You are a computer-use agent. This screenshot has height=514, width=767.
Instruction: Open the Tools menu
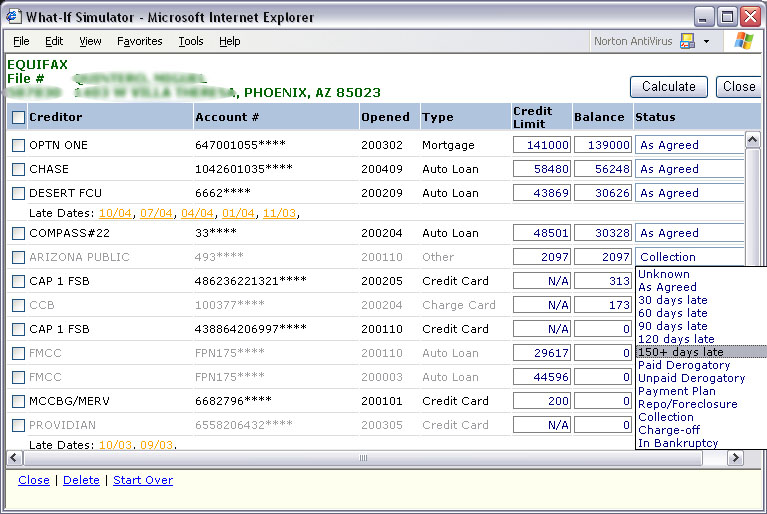point(191,41)
